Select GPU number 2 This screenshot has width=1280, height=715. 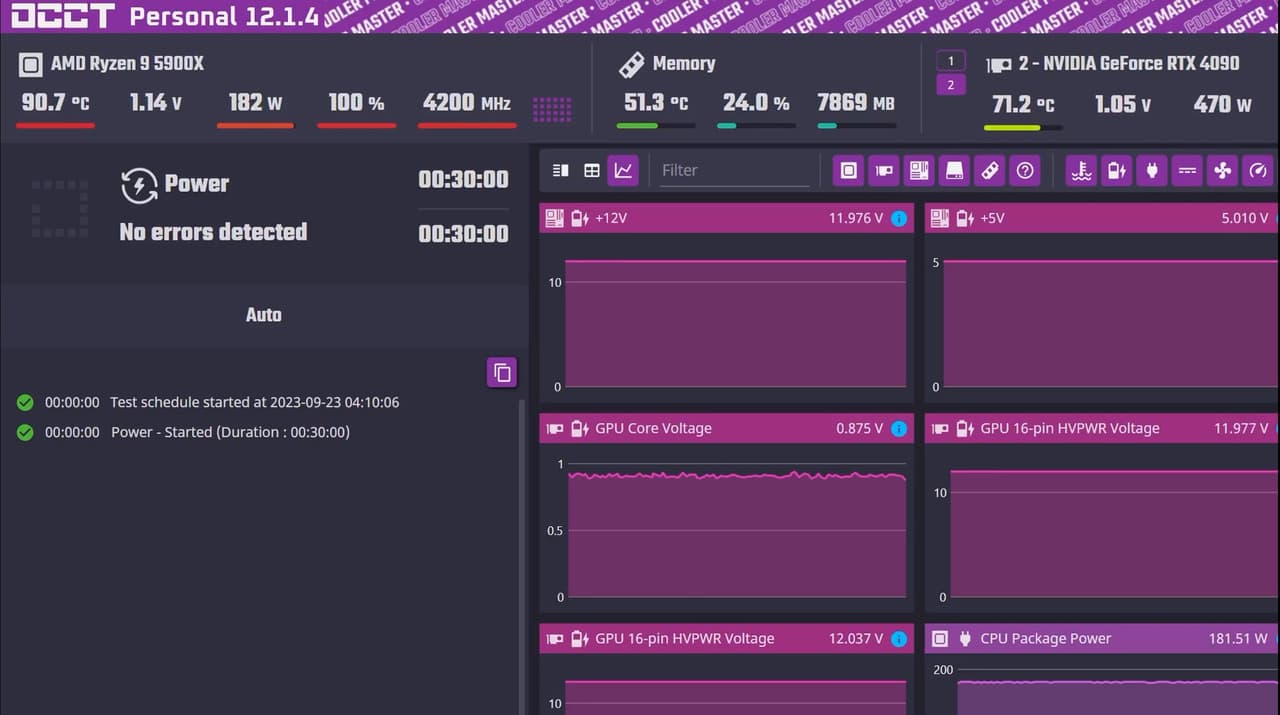tap(951, 85)
